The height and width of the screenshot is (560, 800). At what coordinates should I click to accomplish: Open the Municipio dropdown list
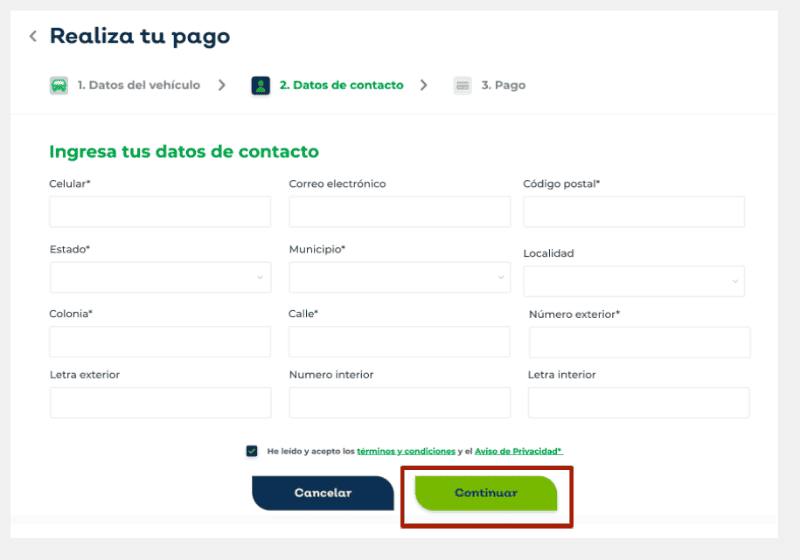tap(399, 277)
